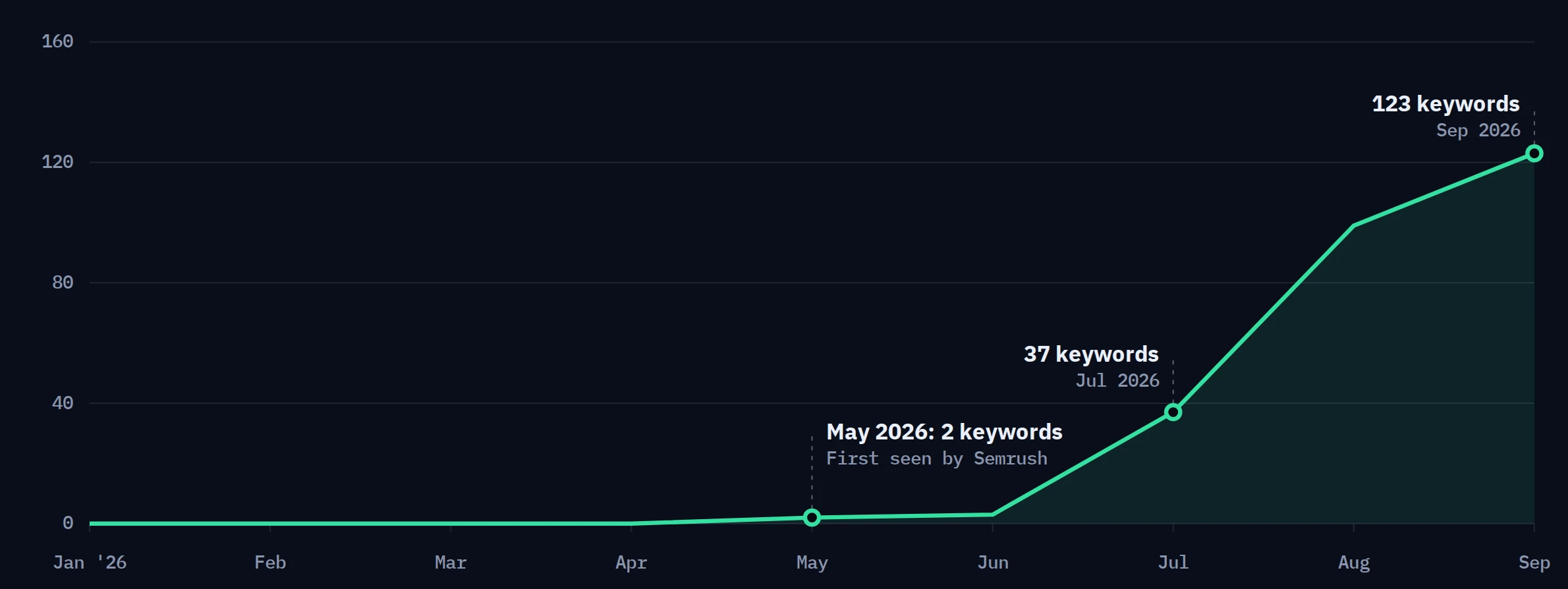Click the "Jan '26" x-axis label

click(90, 563)
